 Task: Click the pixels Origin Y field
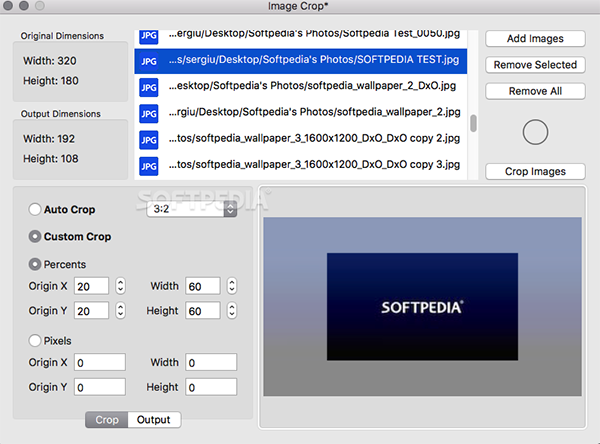(x=100, y=387)
